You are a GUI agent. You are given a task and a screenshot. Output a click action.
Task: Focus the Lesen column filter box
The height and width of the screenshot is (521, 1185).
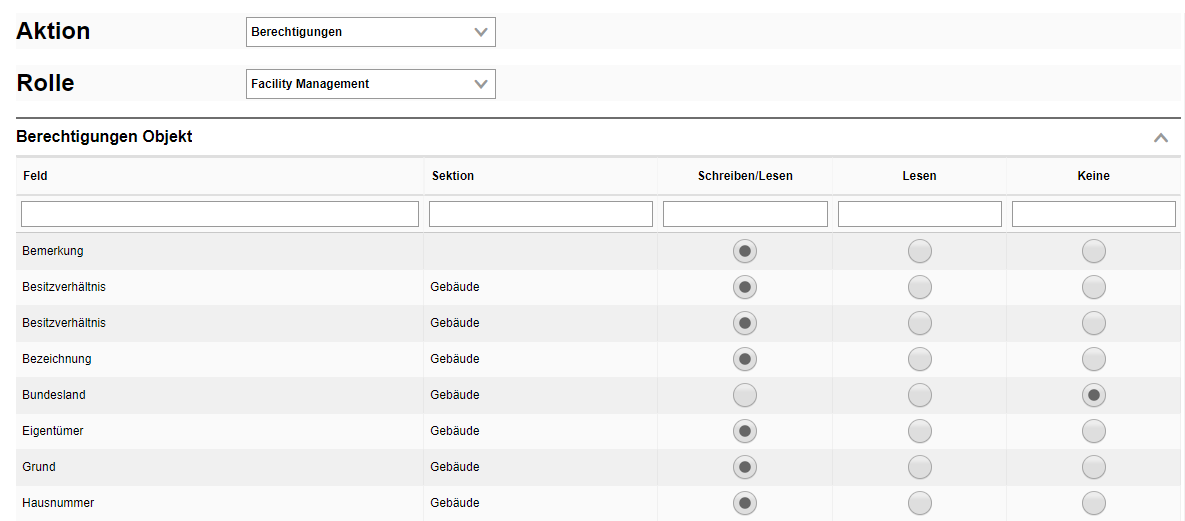tap(919, 214)
